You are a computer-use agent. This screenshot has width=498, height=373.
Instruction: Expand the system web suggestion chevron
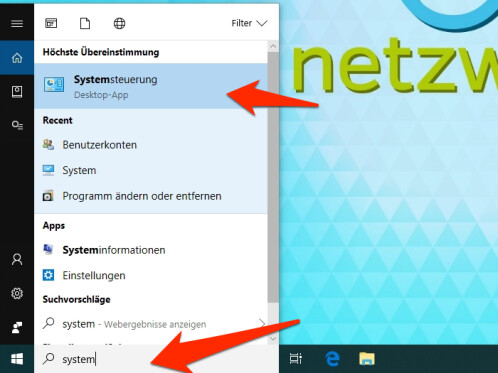pos(262,323)
